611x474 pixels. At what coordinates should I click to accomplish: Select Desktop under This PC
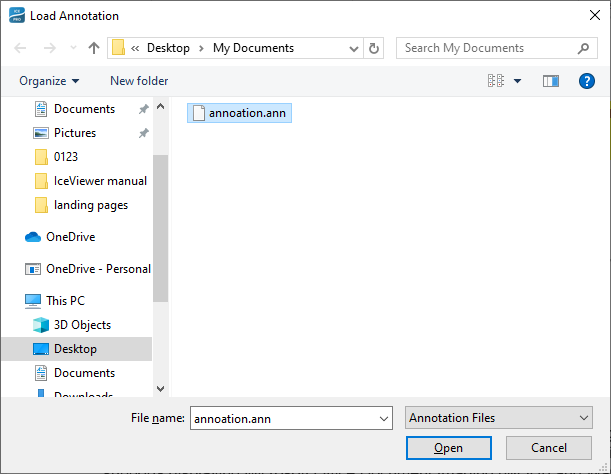point(77,349)
